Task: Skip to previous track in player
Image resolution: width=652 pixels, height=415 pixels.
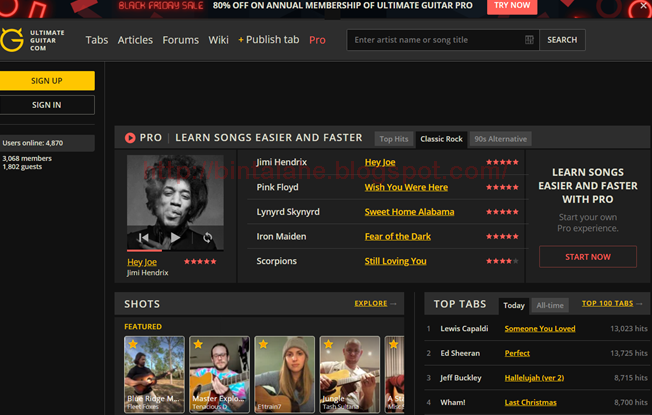Action: [143, 237]
